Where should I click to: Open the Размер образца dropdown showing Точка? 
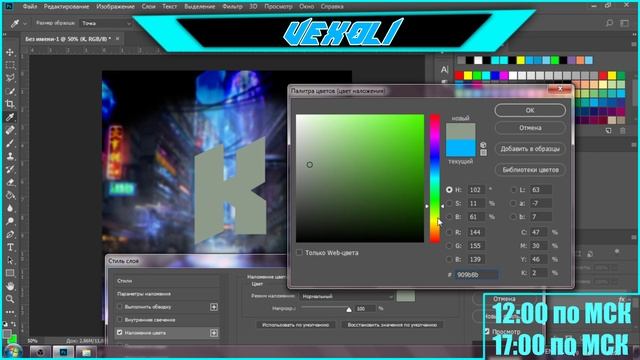[x=106, y=23]
